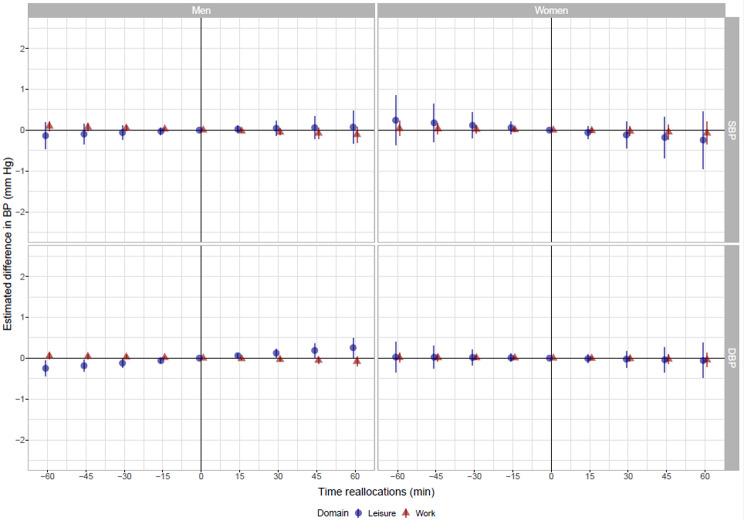Click Leisure point at 60 in Men DBP
The image size is (744, 521).
353,348
